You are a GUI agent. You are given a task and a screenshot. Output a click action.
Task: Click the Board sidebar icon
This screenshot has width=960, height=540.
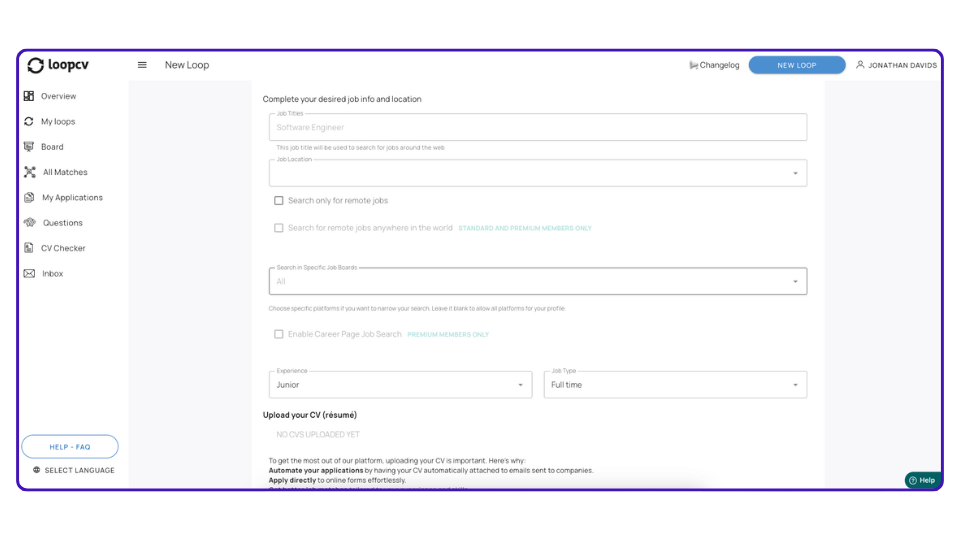coord(29,147)
